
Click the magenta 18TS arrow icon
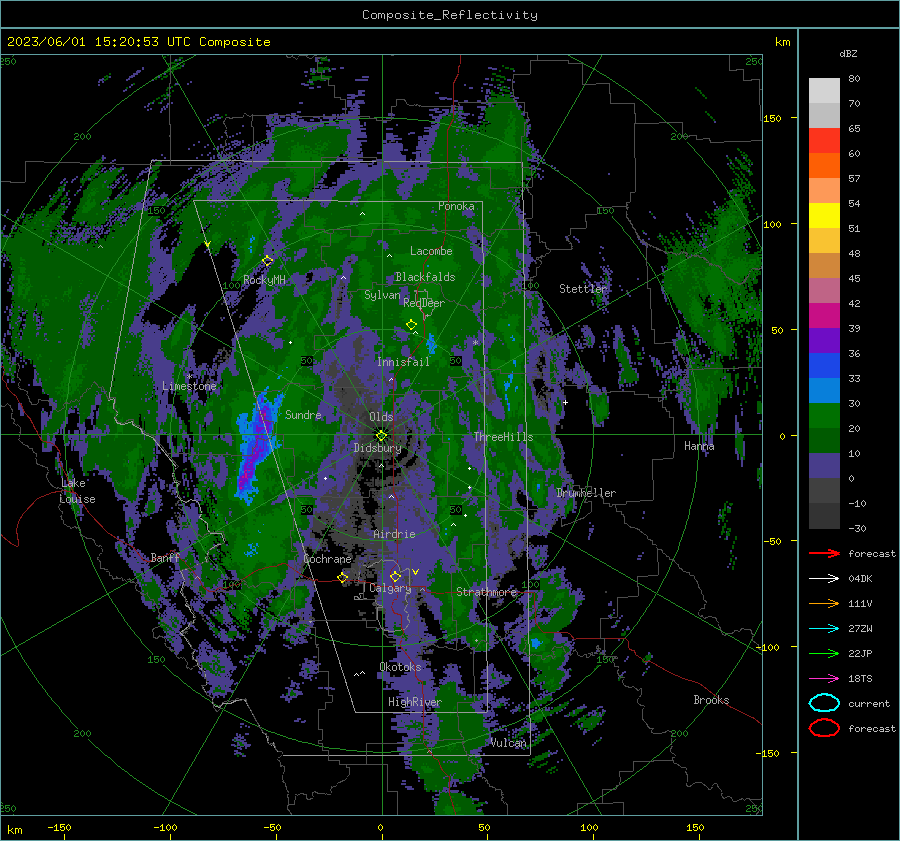[x=824, y=679]
